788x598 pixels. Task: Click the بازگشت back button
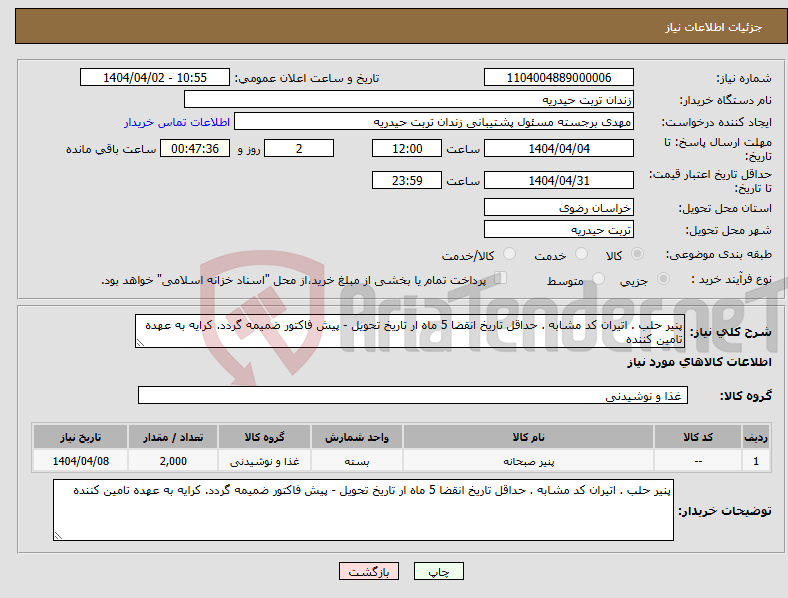point(369,571)
